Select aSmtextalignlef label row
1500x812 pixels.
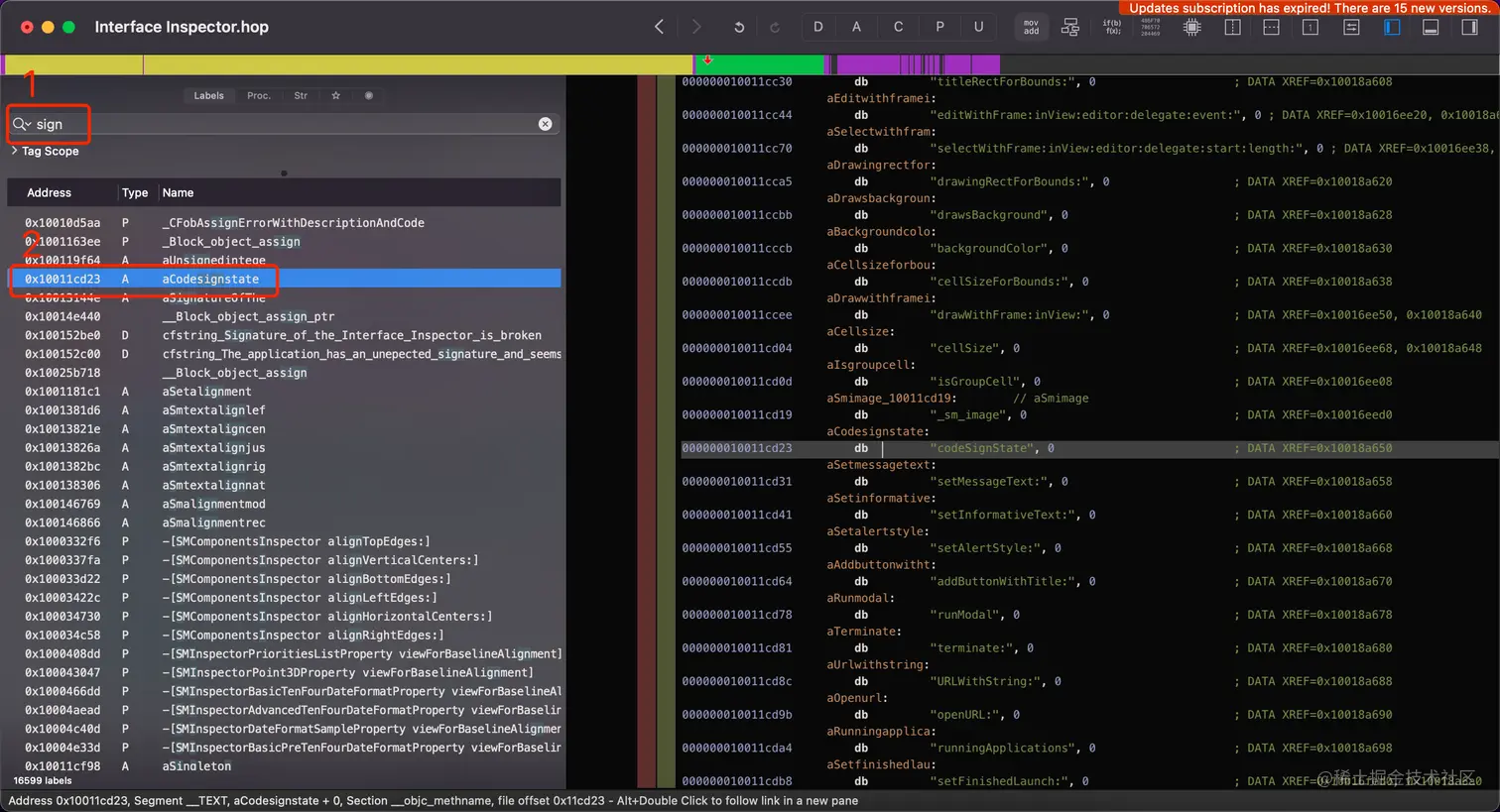[285, 410]
